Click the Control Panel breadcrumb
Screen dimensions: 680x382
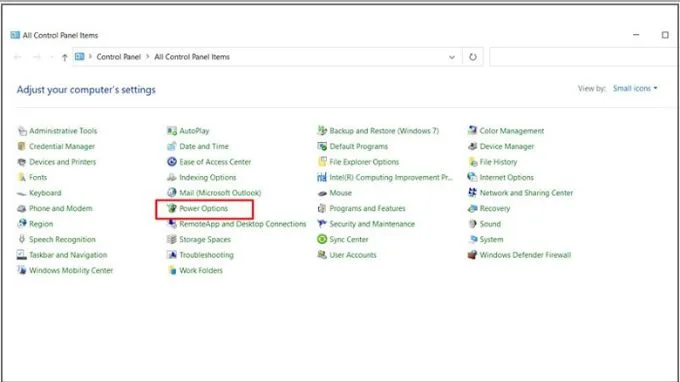(118, 57)
